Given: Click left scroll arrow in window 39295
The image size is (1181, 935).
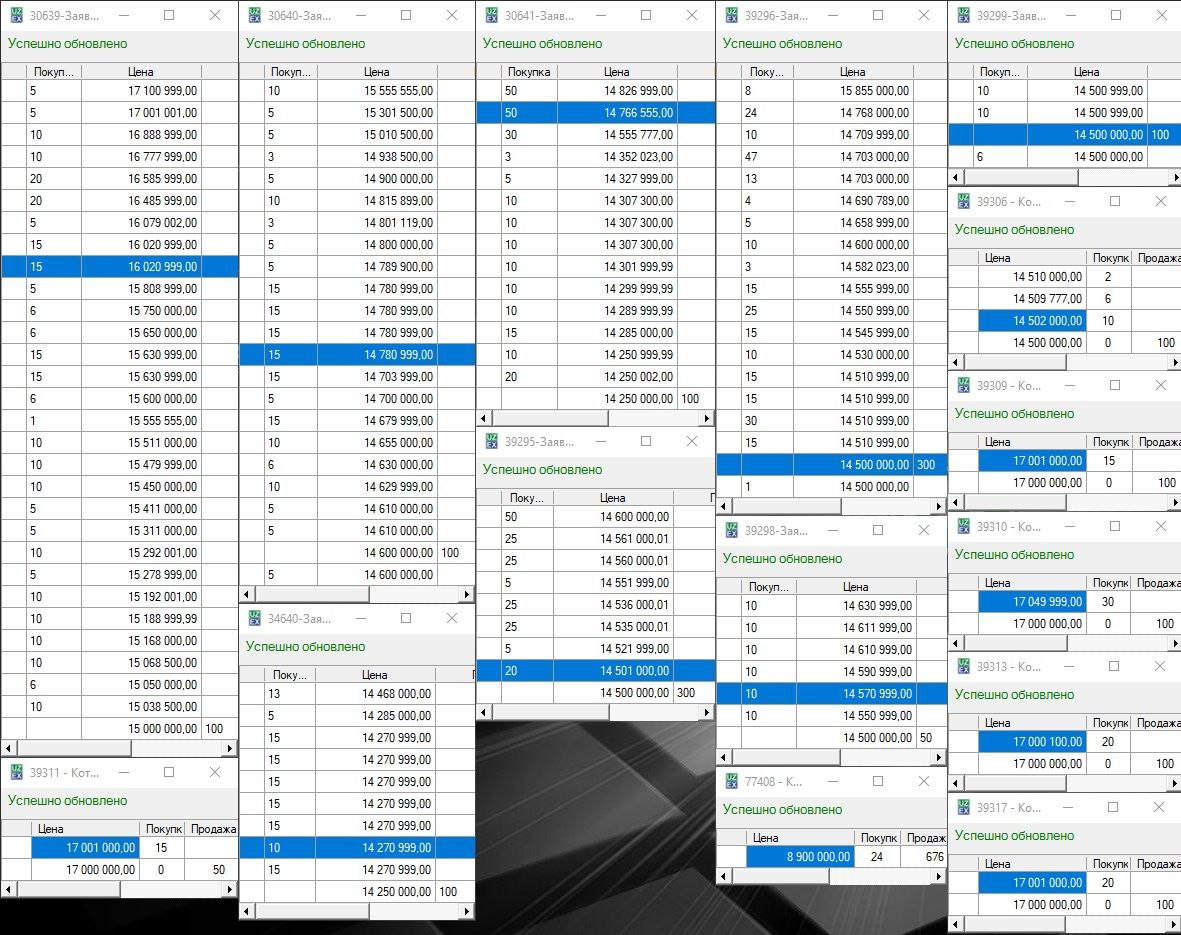Looking at the screenshot, I should tap(482, 712).
